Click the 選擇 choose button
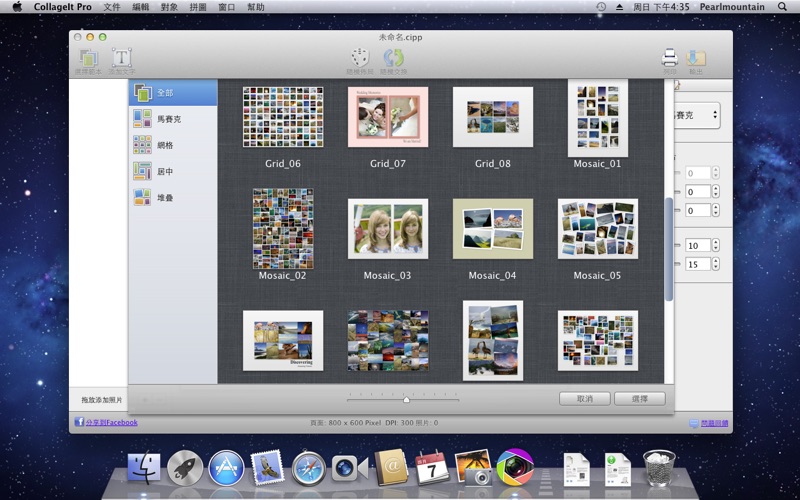 640,398
